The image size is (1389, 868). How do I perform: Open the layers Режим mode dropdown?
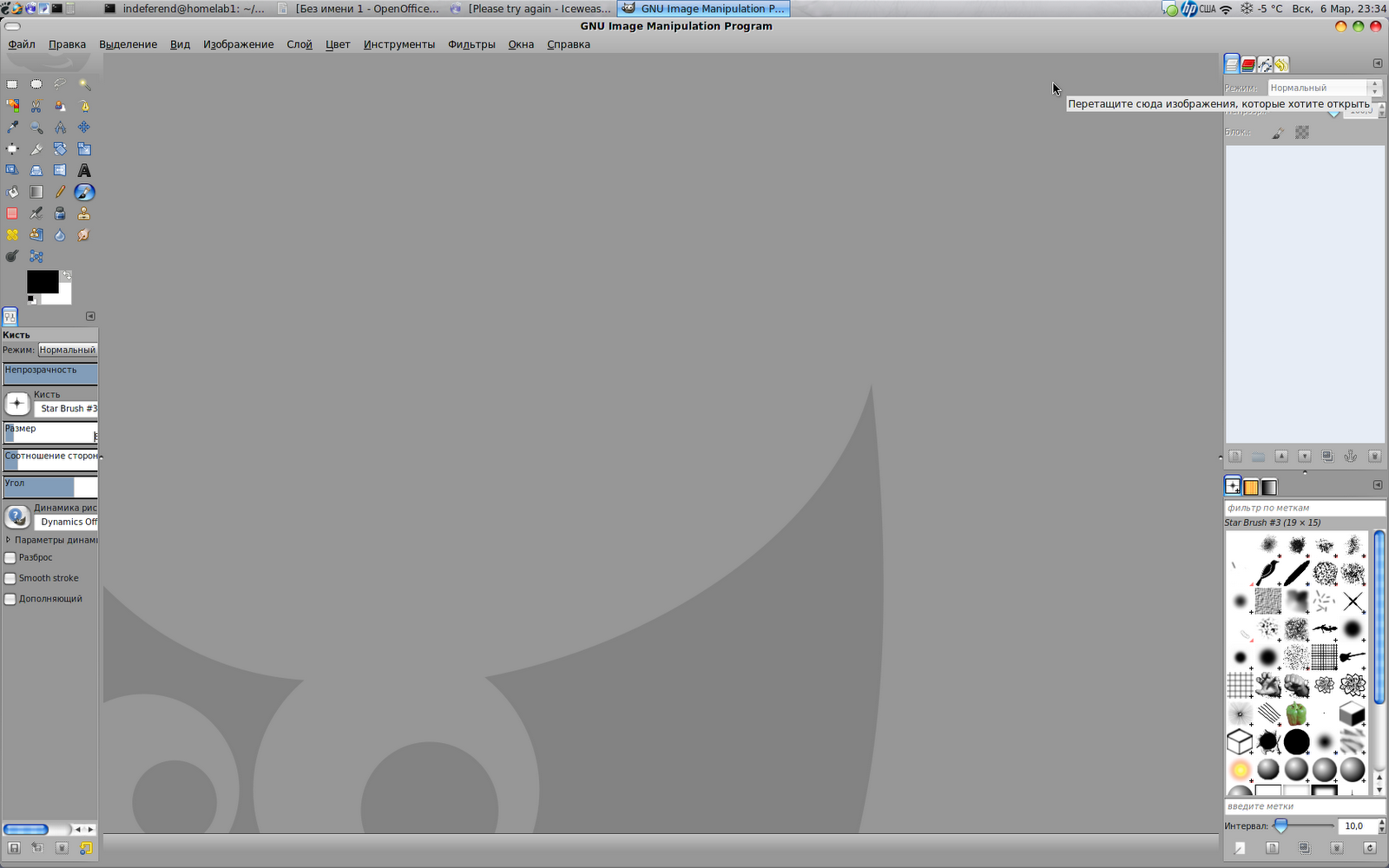point(1325,88)
